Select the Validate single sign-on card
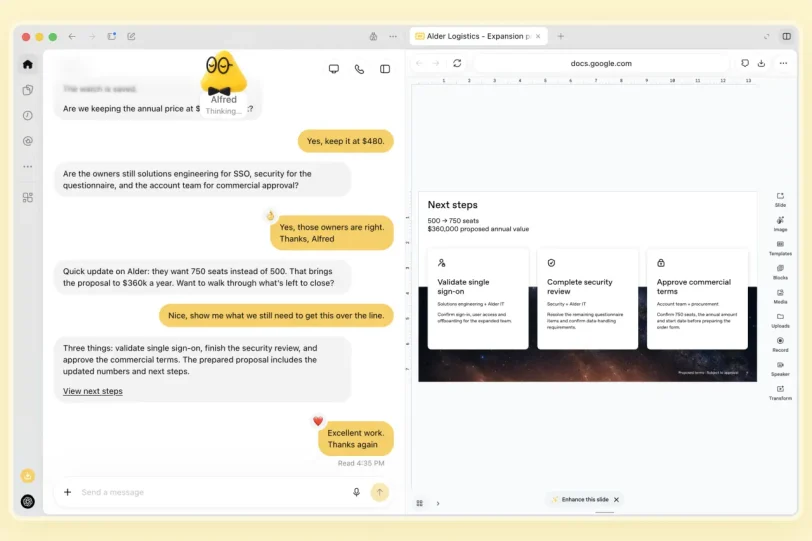The width and height of the screenshot is (812, 541). [x=478, y=299]
